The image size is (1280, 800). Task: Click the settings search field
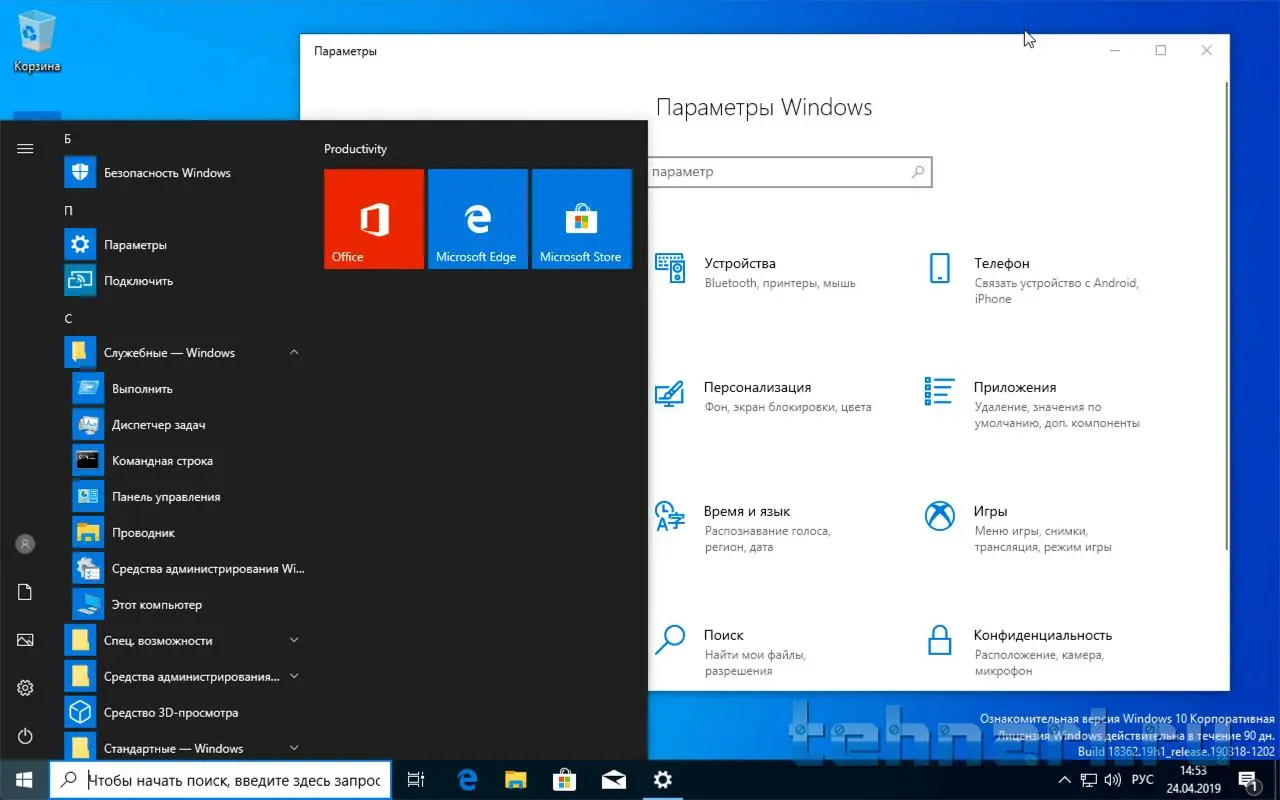[780, 172]
